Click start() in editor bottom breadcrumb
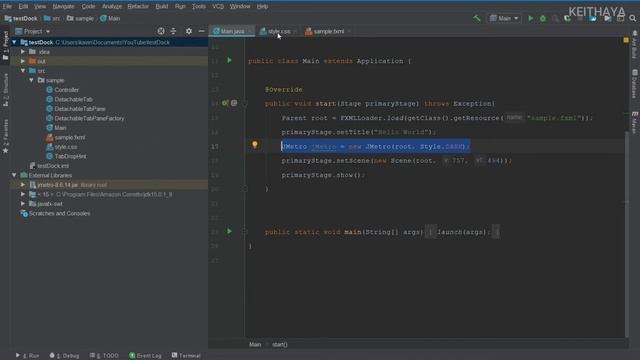The width and height of the screenshot is (640, 360). [280, 344]
